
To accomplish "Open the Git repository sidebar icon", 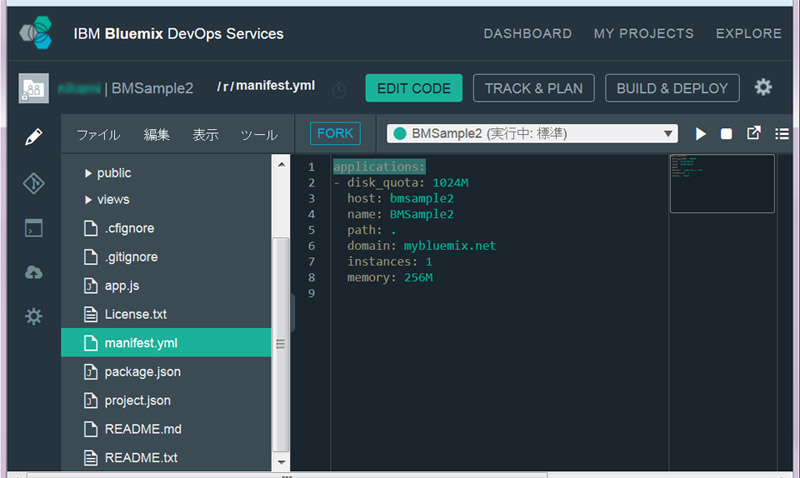I will point(34,183).
